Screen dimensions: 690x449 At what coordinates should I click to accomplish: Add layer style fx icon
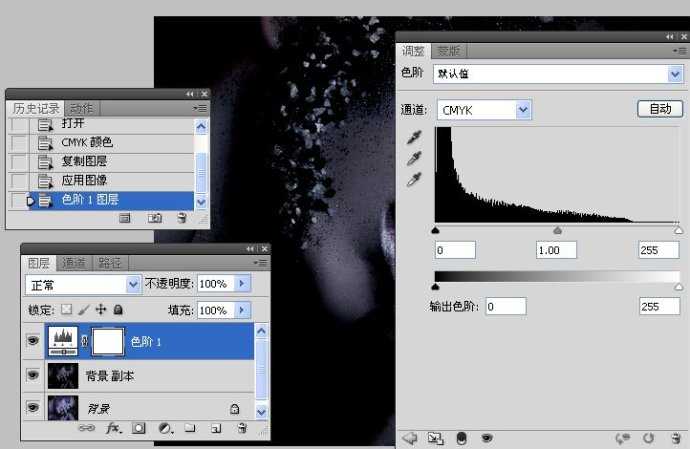[114, 428]
